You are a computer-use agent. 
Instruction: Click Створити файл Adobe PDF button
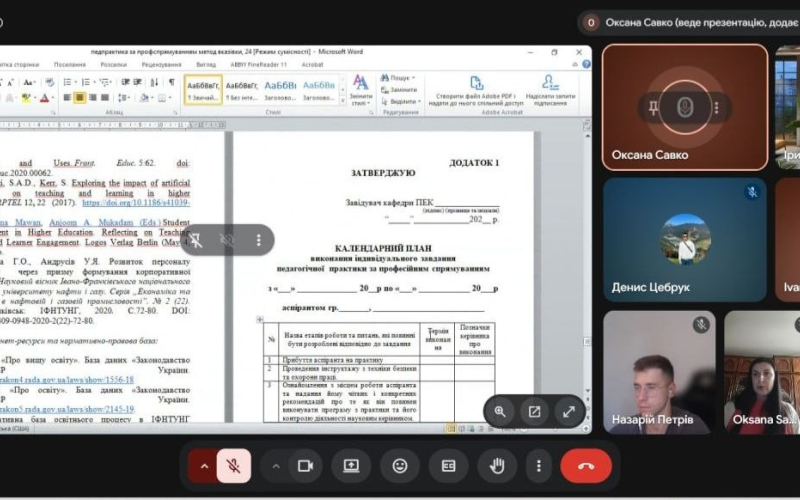[x=476, y=91]
